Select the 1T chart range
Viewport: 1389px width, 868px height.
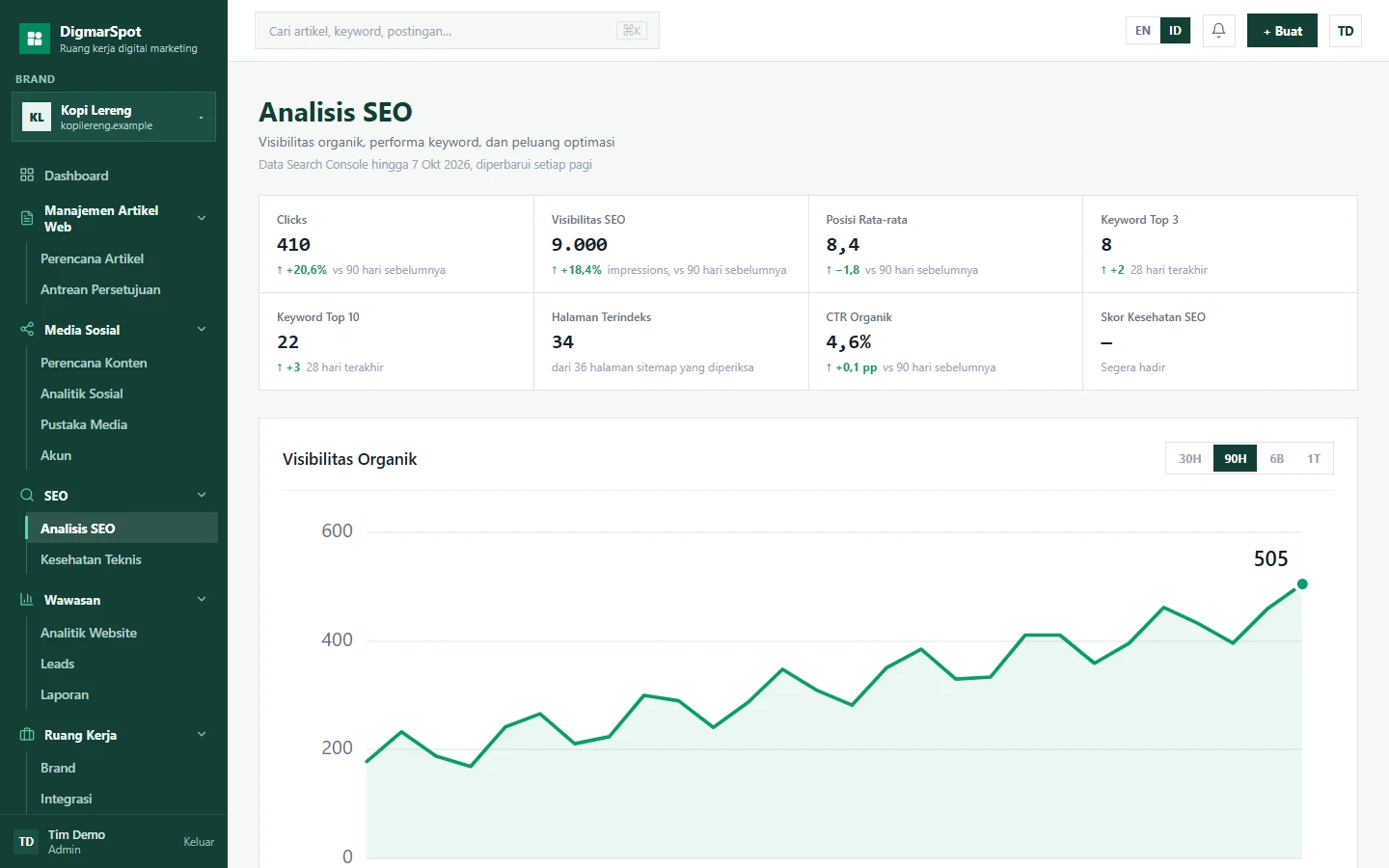[x=1314, y=459]
